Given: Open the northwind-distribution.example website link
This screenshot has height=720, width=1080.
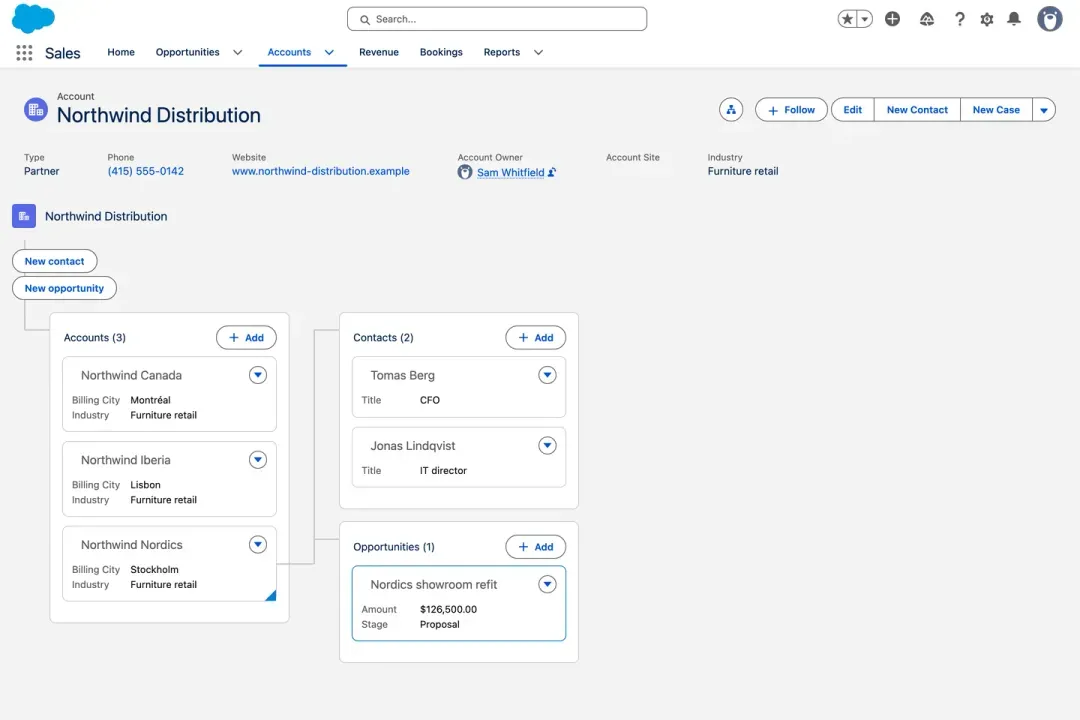Looking at the screenshot, I should point(320,171).
